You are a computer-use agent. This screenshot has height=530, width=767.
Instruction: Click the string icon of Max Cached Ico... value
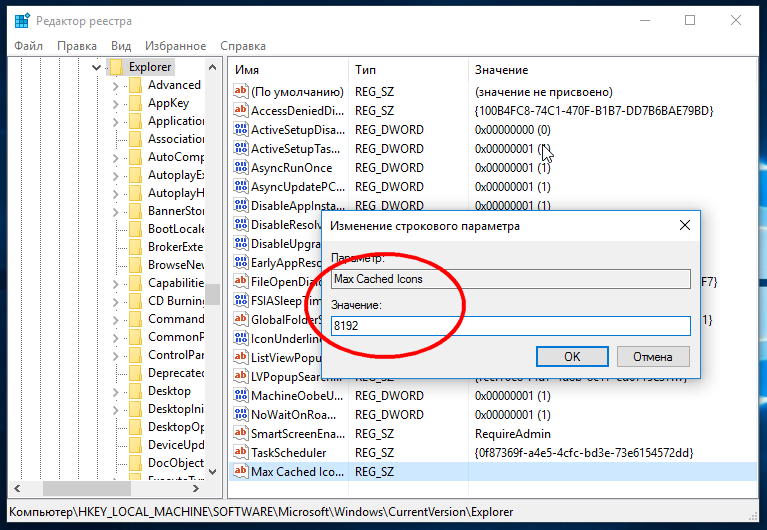pyautogui.click(x=240, y=471)
